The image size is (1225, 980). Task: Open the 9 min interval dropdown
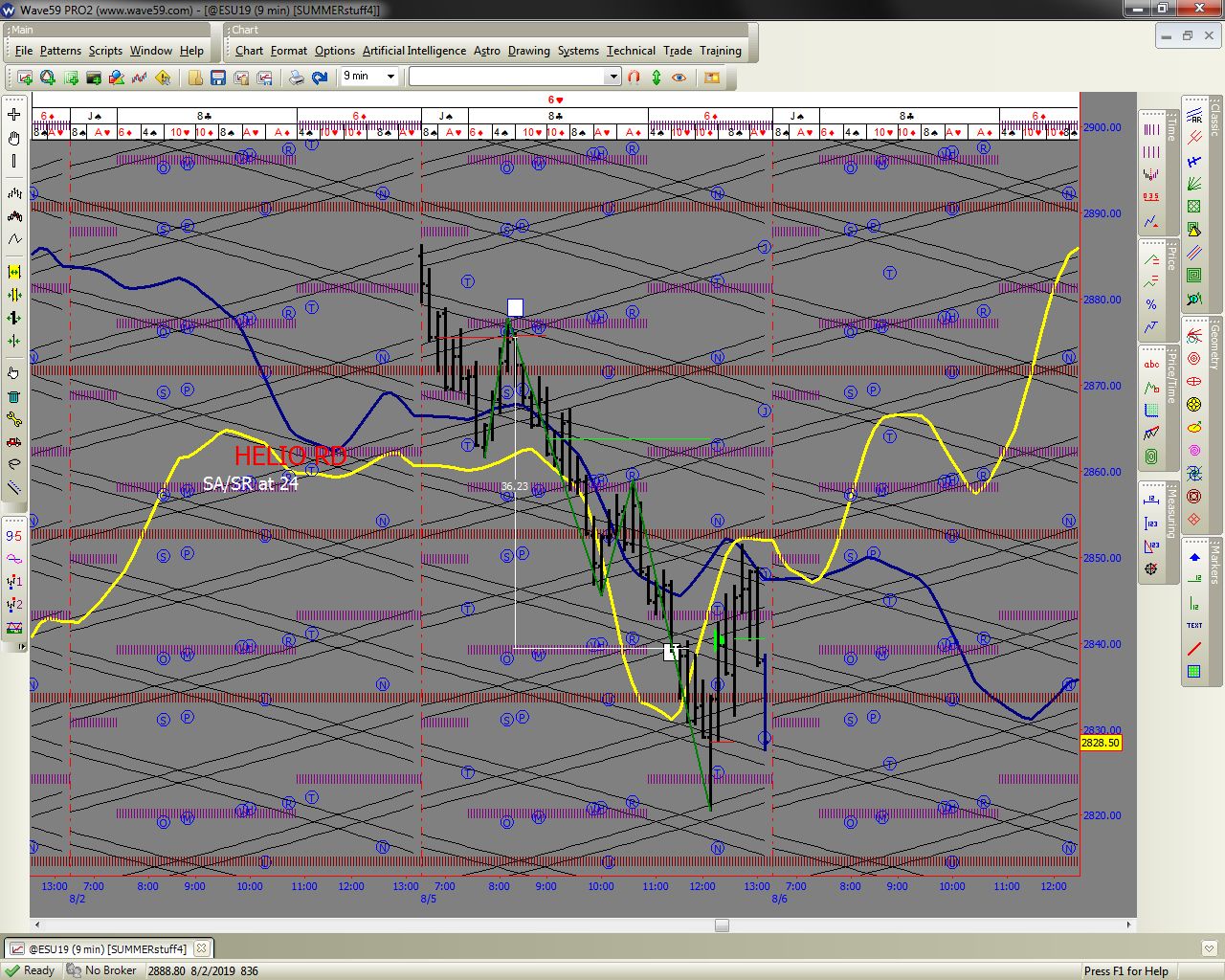coord(390,77)
